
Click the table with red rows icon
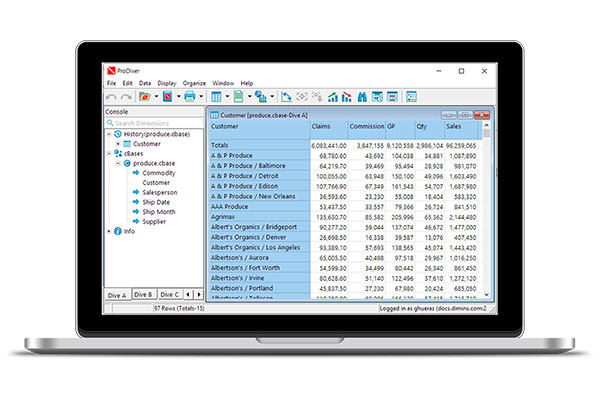(x=392, y=97)
